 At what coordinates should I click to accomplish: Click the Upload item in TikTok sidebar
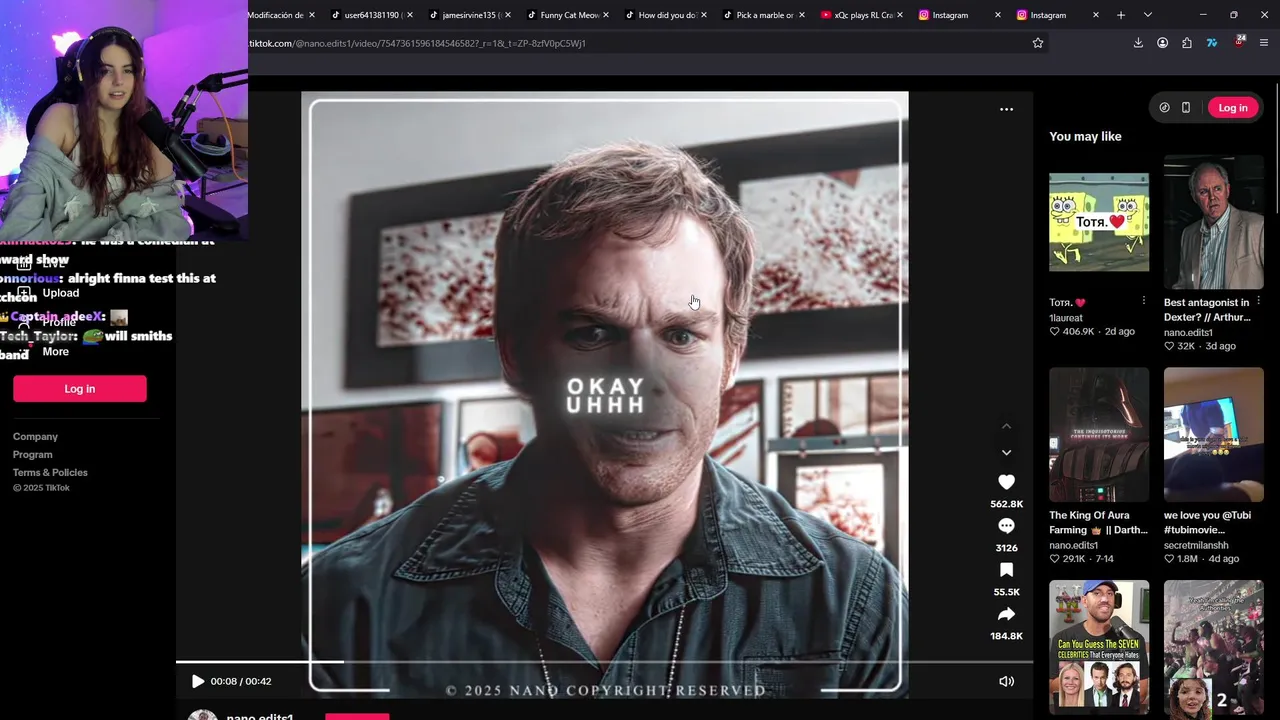pyautogui.click(x=60, y=293)
